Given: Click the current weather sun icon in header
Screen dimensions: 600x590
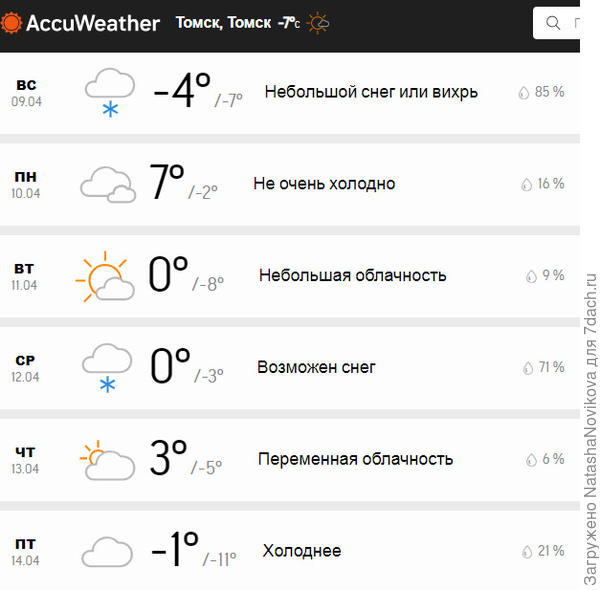Looking at the screenshot, I should 318,22.
